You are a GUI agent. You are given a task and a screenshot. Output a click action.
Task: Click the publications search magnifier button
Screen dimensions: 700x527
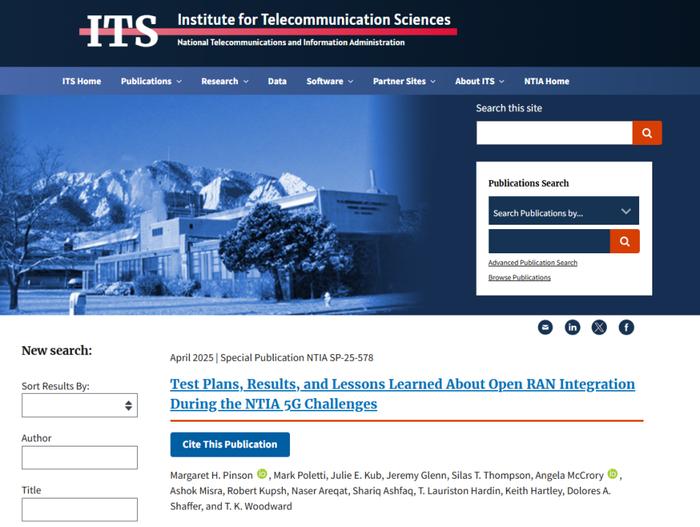pyautogui.click(x=625, y=241)
